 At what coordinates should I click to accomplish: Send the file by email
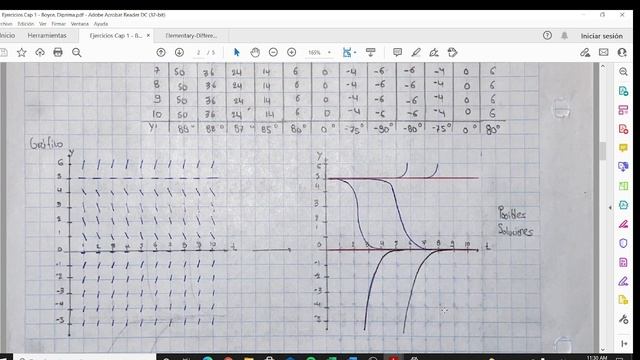tap(603, 52)
